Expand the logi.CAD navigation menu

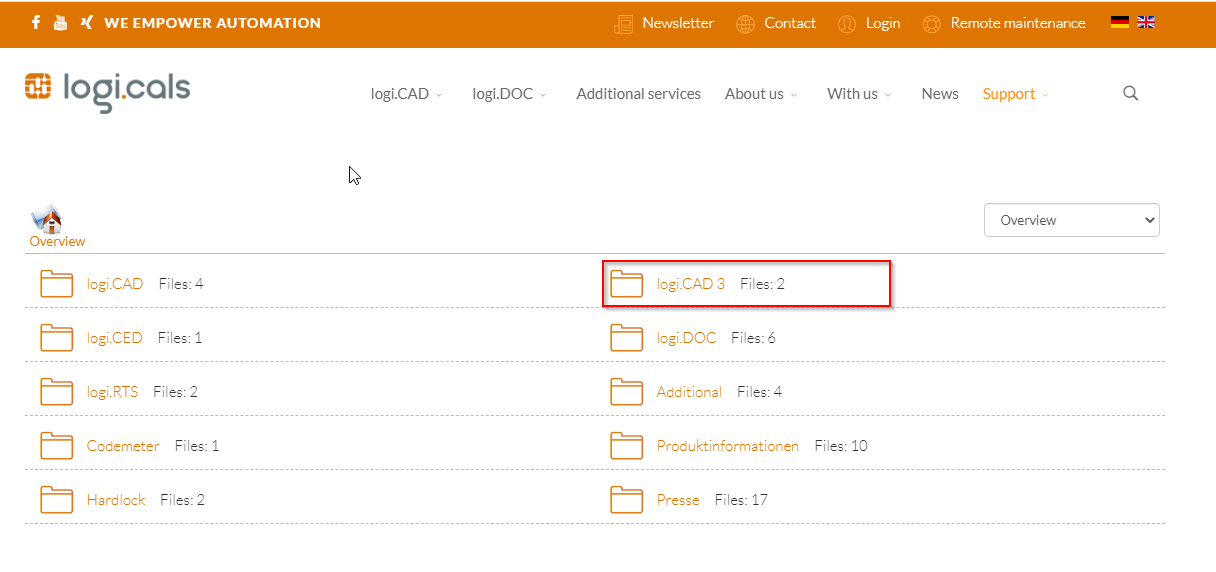[x=406, y=94]
